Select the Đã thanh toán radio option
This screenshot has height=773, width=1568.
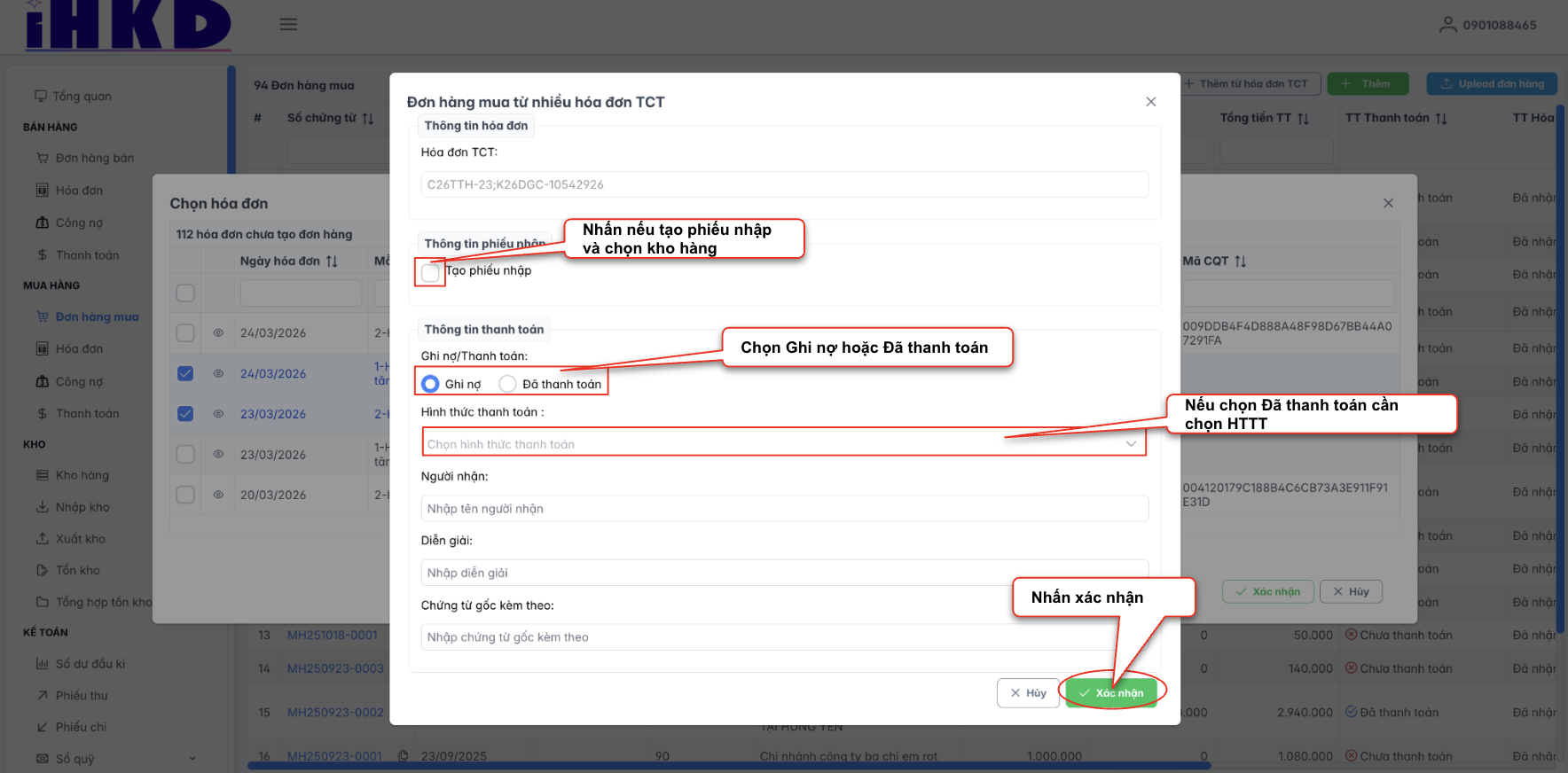[x=507, y=384]
